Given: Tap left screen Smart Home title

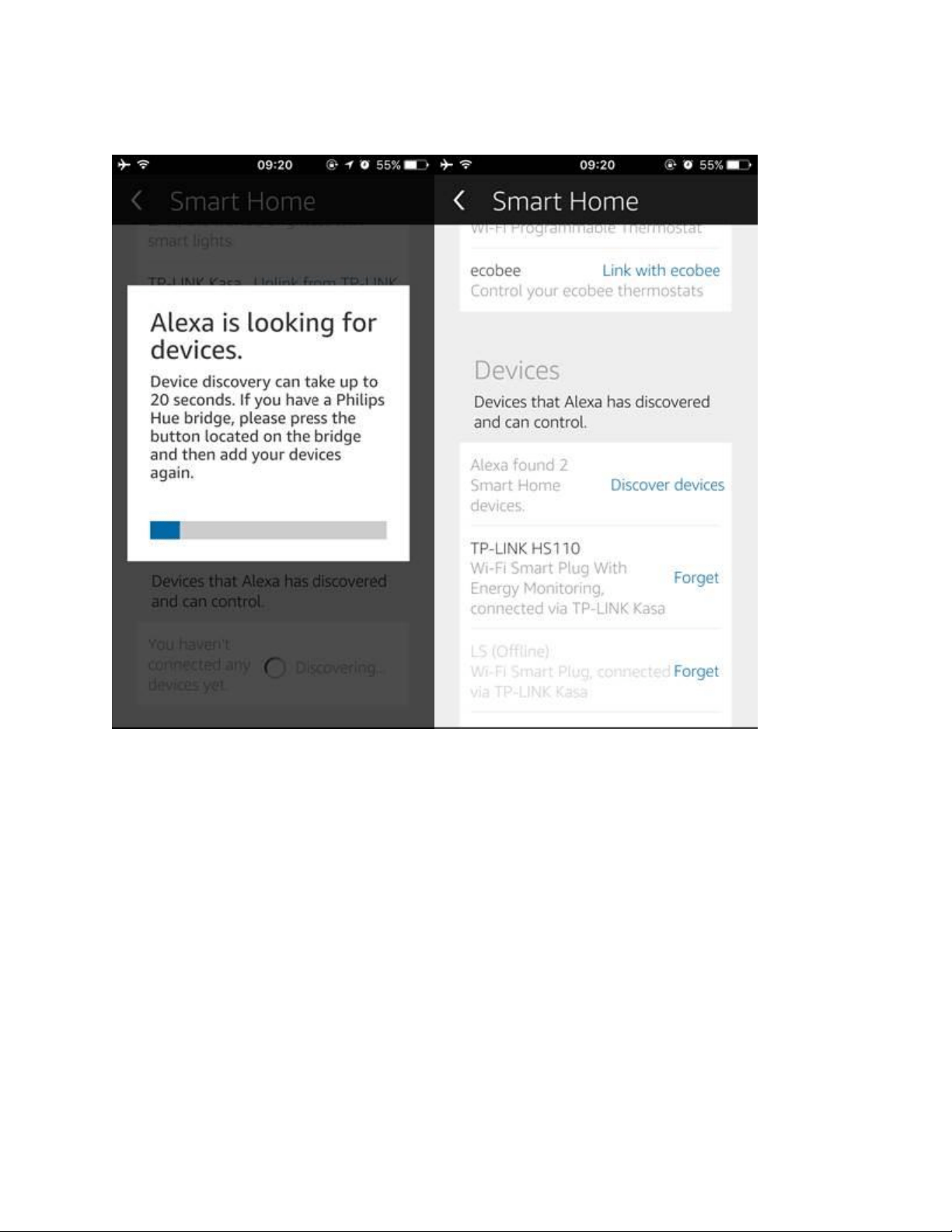Looking at the screenshot, I should click(x=242, y=201).
